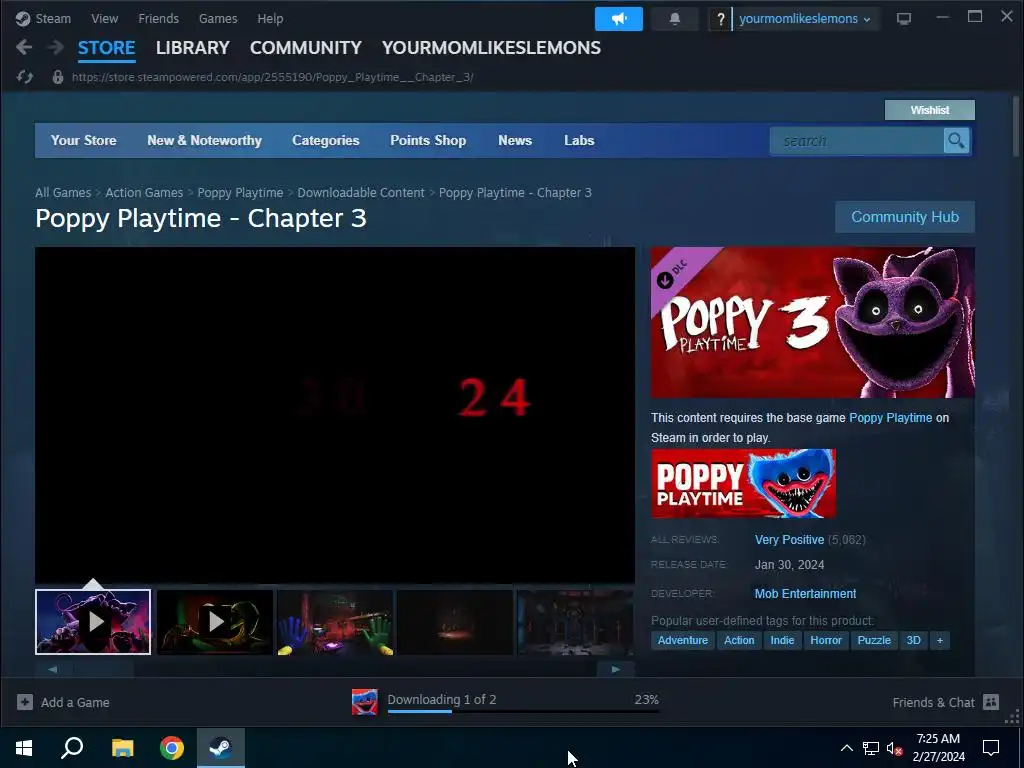The width and height of the screenshot is (1024, 768).
Task: Select the Horror tag
Action: 825,640
